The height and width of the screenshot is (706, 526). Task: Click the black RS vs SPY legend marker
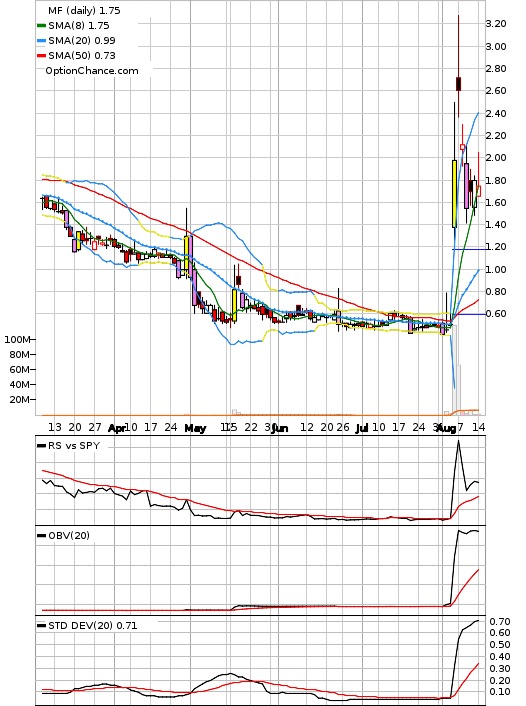coord(41,446)
